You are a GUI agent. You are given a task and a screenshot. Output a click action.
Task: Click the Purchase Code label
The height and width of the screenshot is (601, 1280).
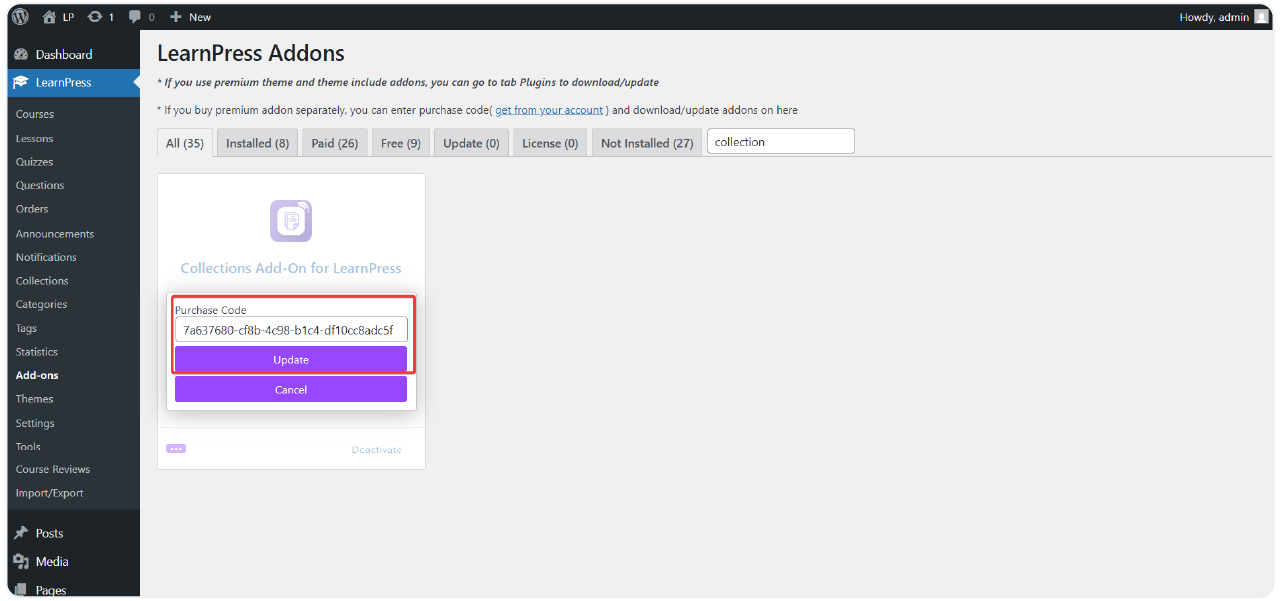point(211,310)
